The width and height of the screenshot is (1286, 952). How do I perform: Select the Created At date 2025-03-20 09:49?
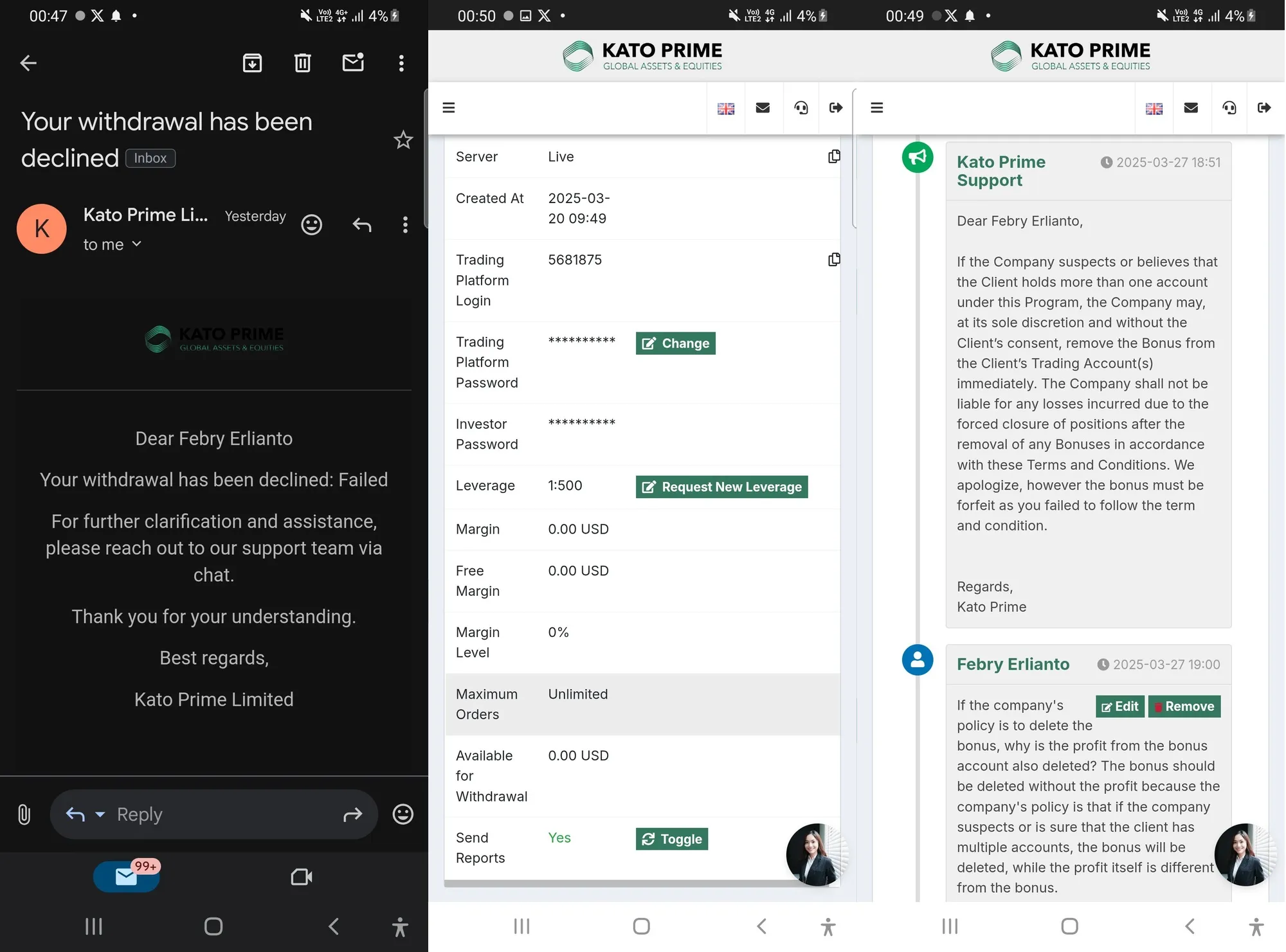click(x=579, y=208)
